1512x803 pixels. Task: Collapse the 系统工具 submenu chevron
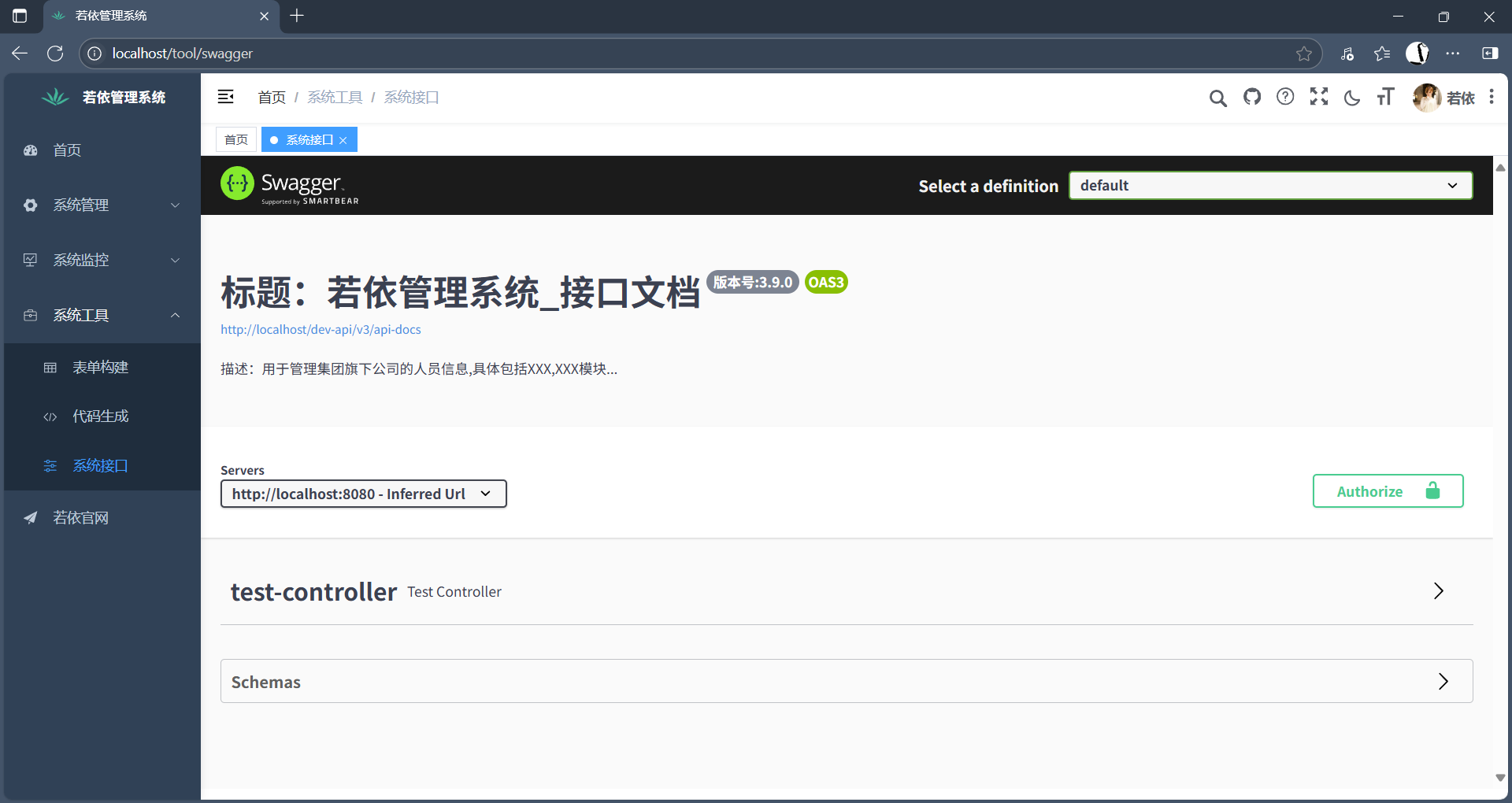175,316
